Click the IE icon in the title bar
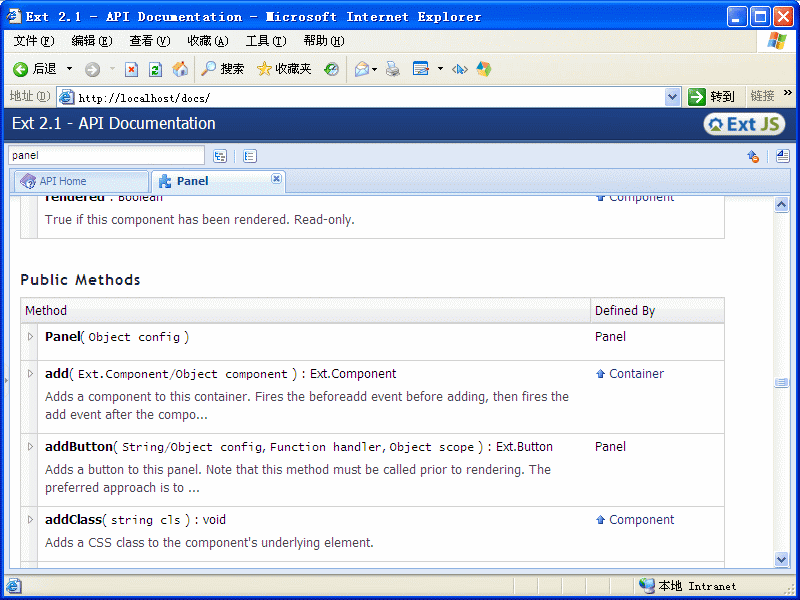Image resolution: width=800 pixels, height=600 pixels. pos(14,16)
